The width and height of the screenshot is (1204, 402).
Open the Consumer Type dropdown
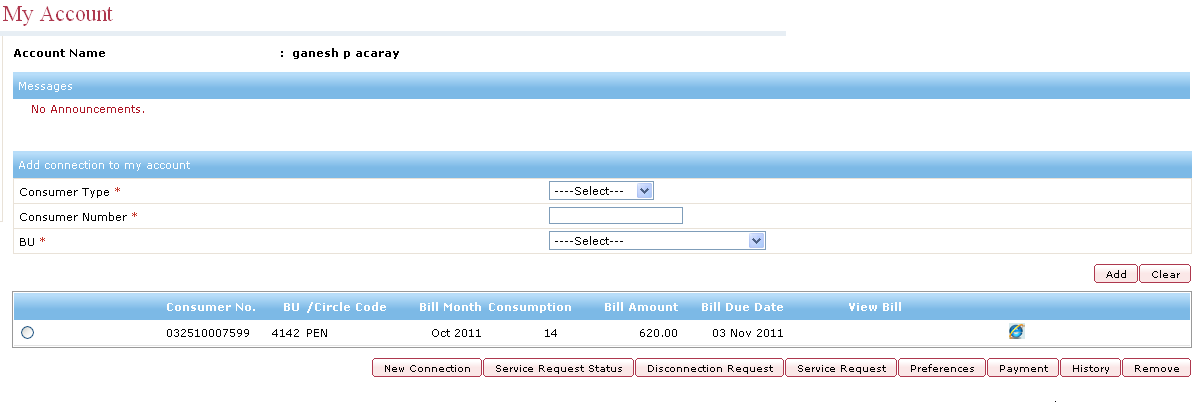[x=600, y=191]
